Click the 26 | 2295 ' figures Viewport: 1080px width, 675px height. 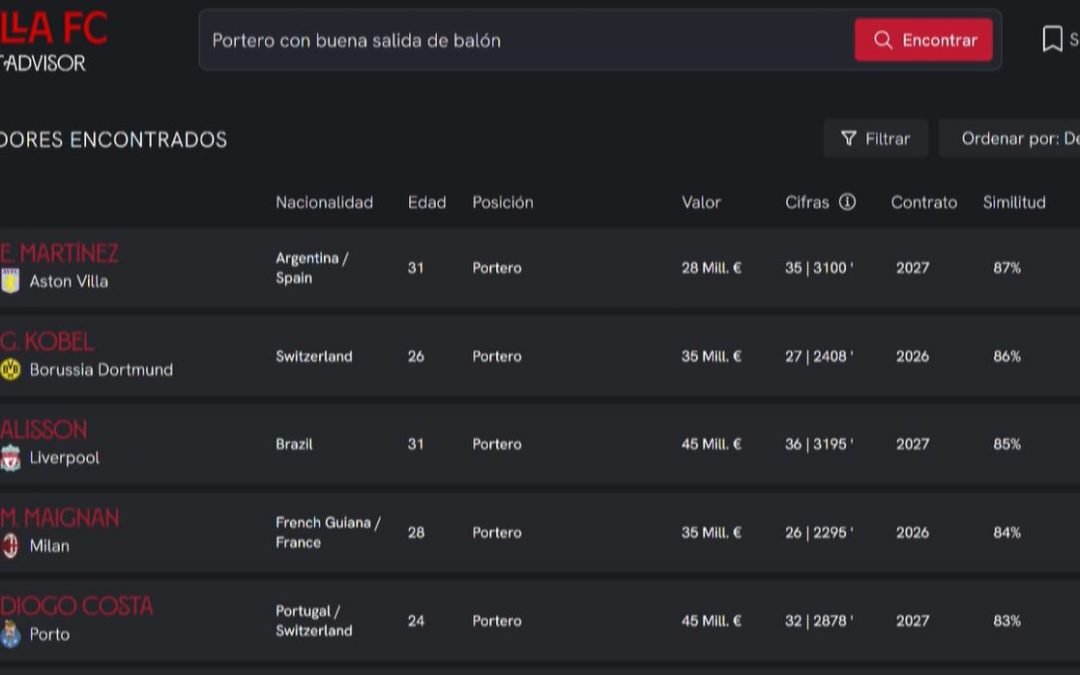pyautogui.click(x=819, y=532)
